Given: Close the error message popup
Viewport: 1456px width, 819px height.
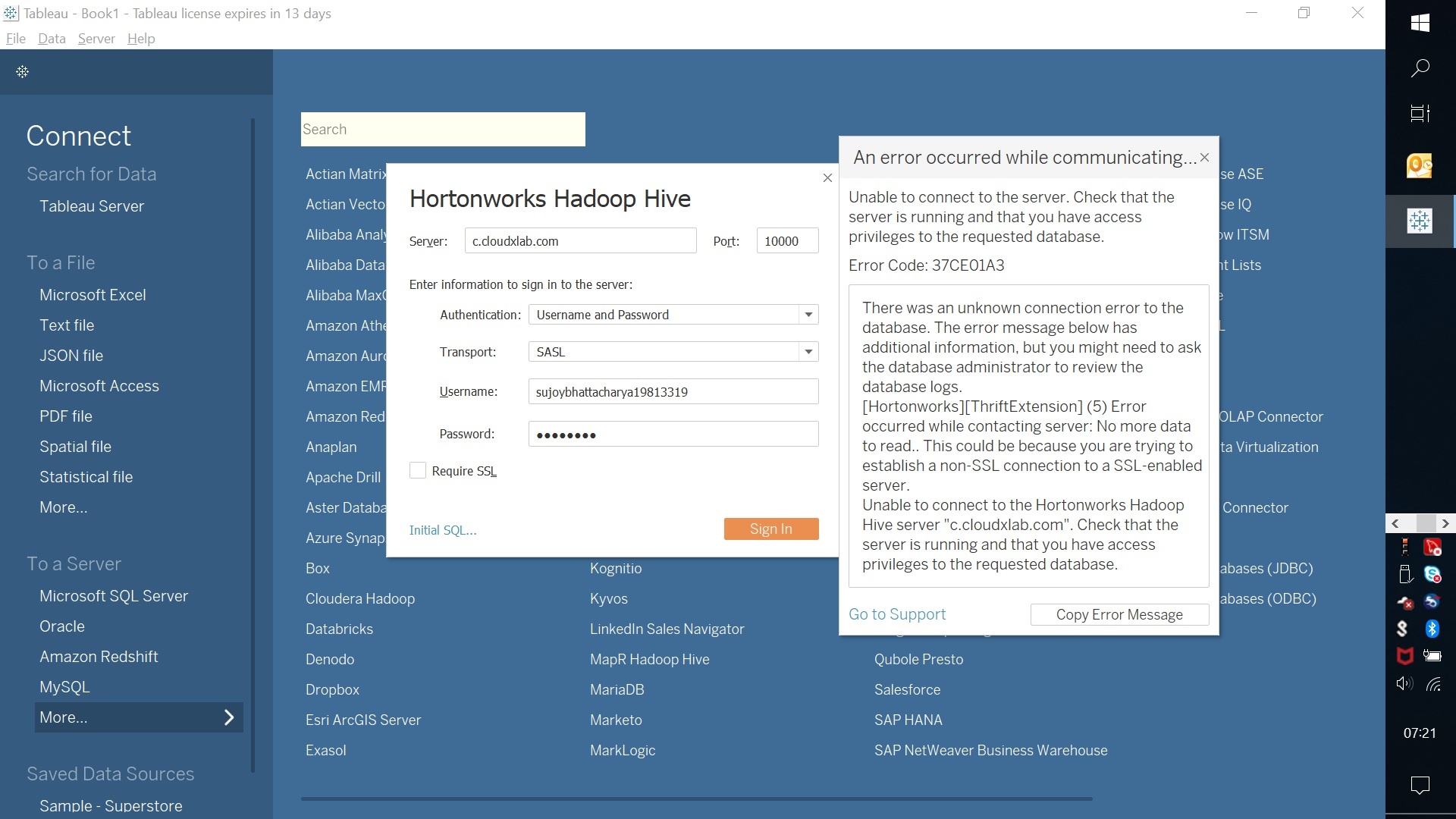Looking at the screenshot, I should (x=1204, y=158).
